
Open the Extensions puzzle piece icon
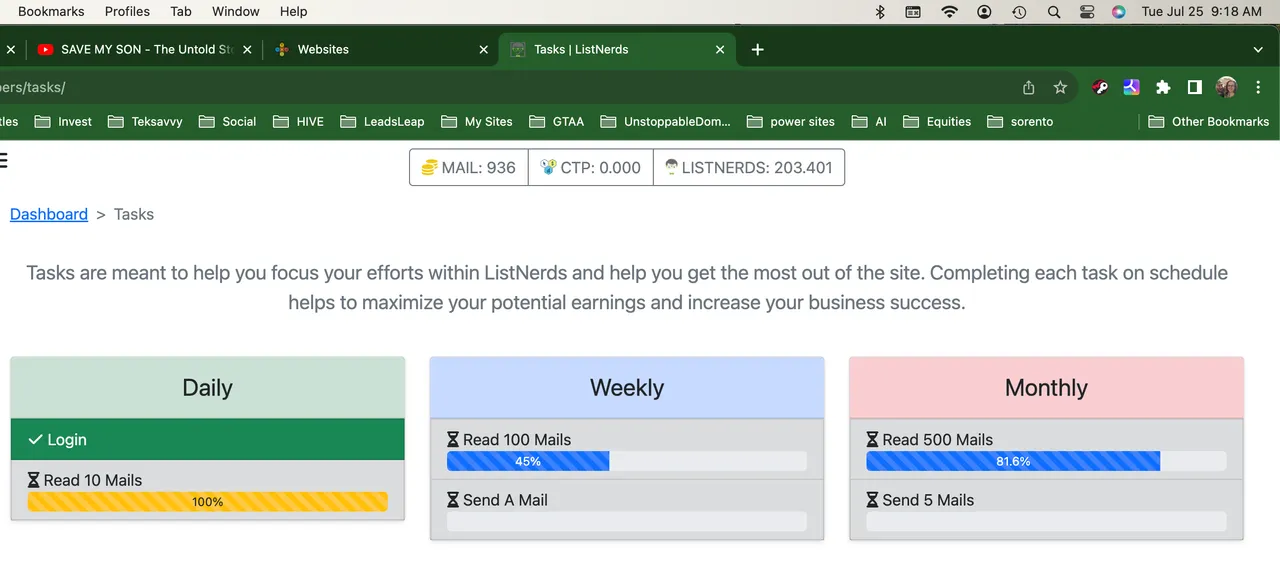(x=1163, y=88)
